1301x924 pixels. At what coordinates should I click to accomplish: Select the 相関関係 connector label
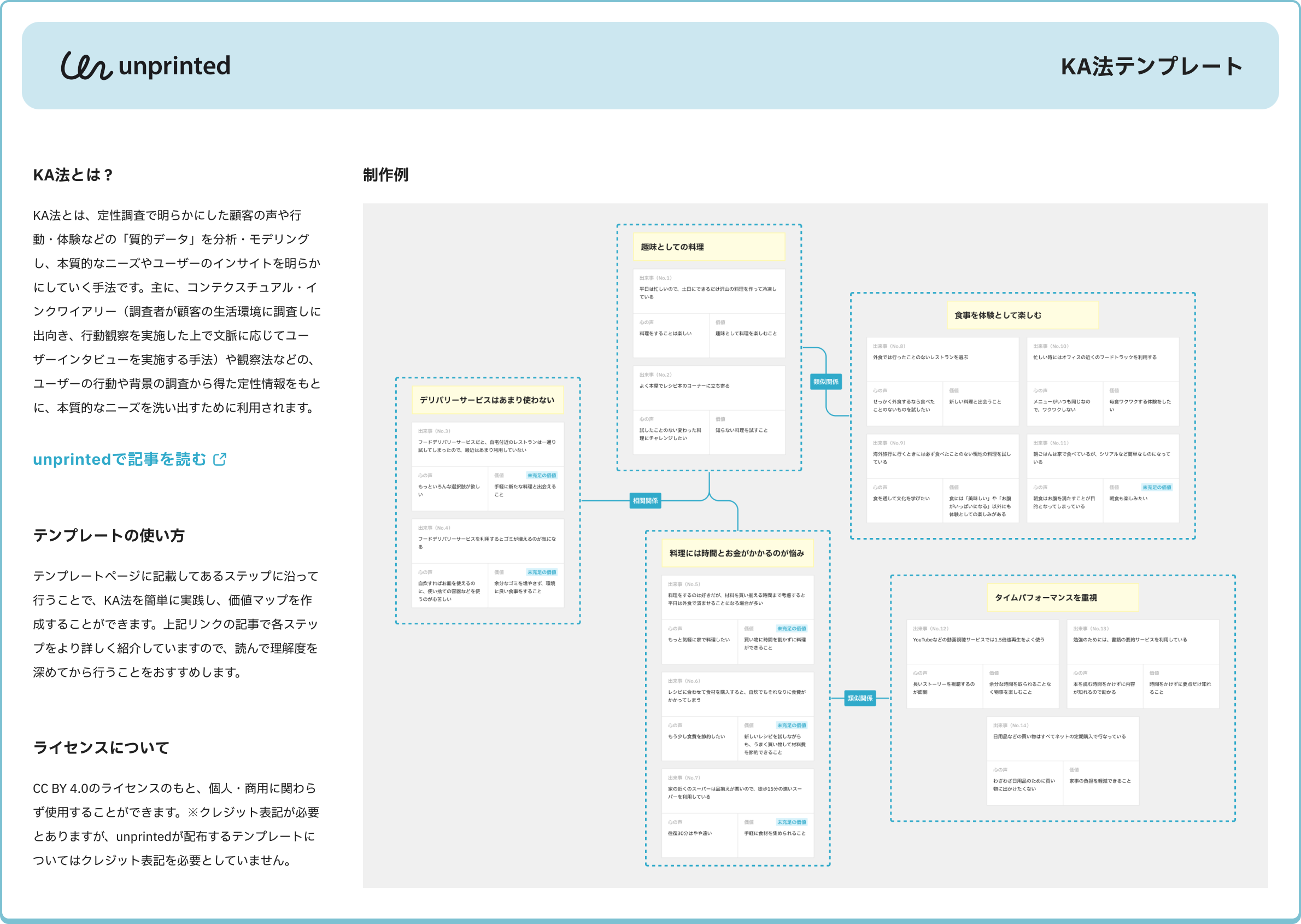pos(645,501)
